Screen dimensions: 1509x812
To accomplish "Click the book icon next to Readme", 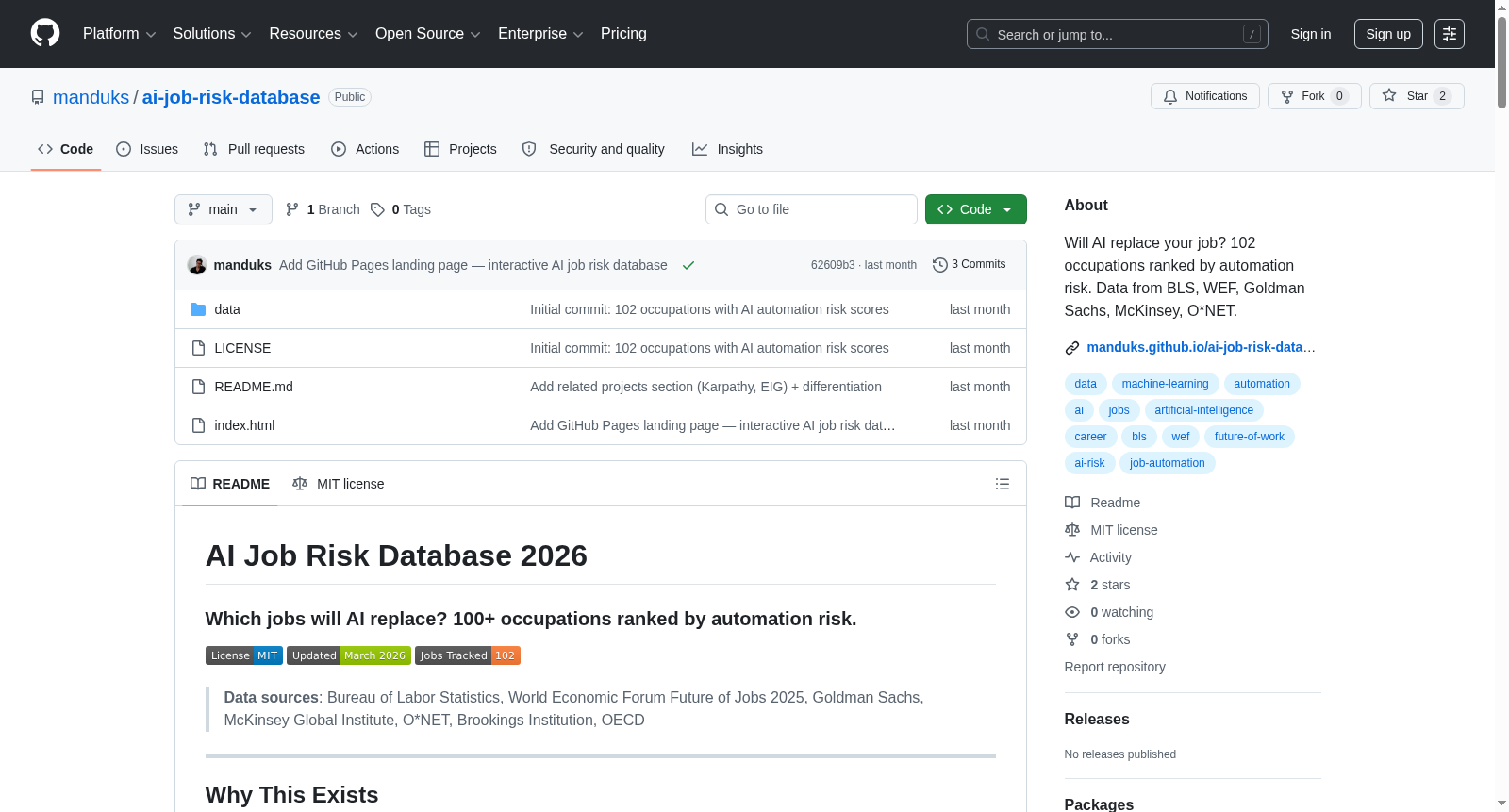I will [1072, 503].
